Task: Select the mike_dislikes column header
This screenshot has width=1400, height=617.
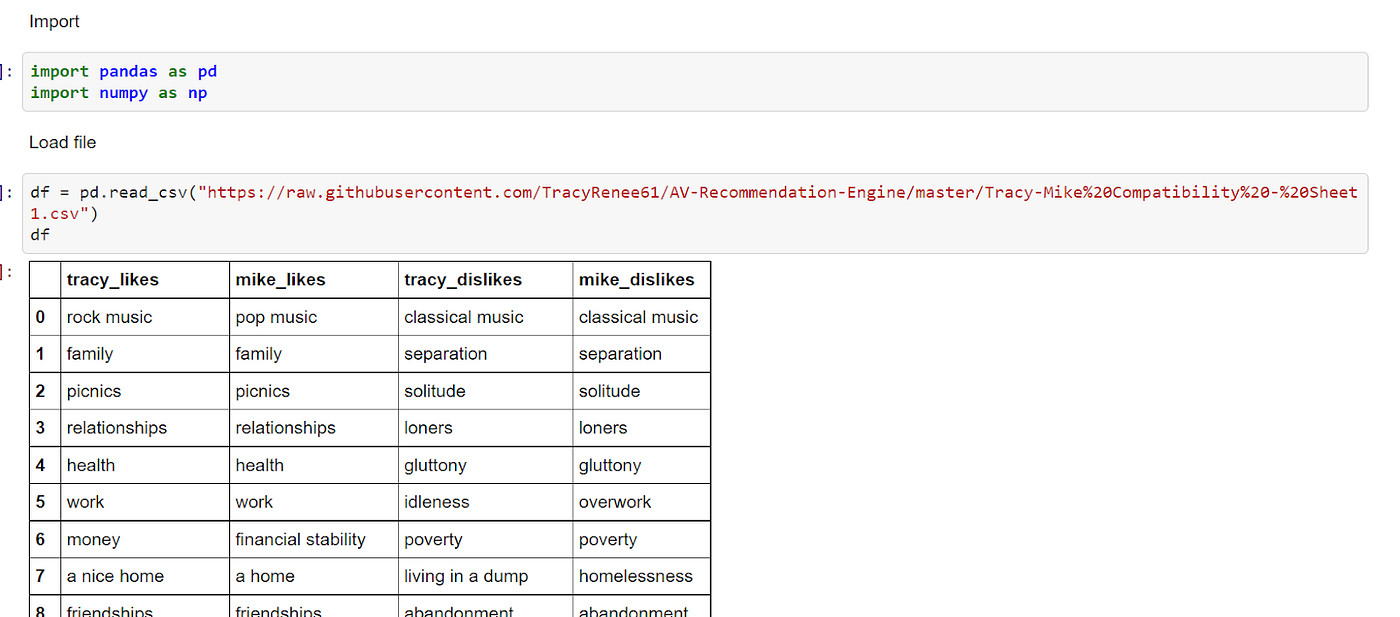Action: pyautogui.click(x=637, y=280)
